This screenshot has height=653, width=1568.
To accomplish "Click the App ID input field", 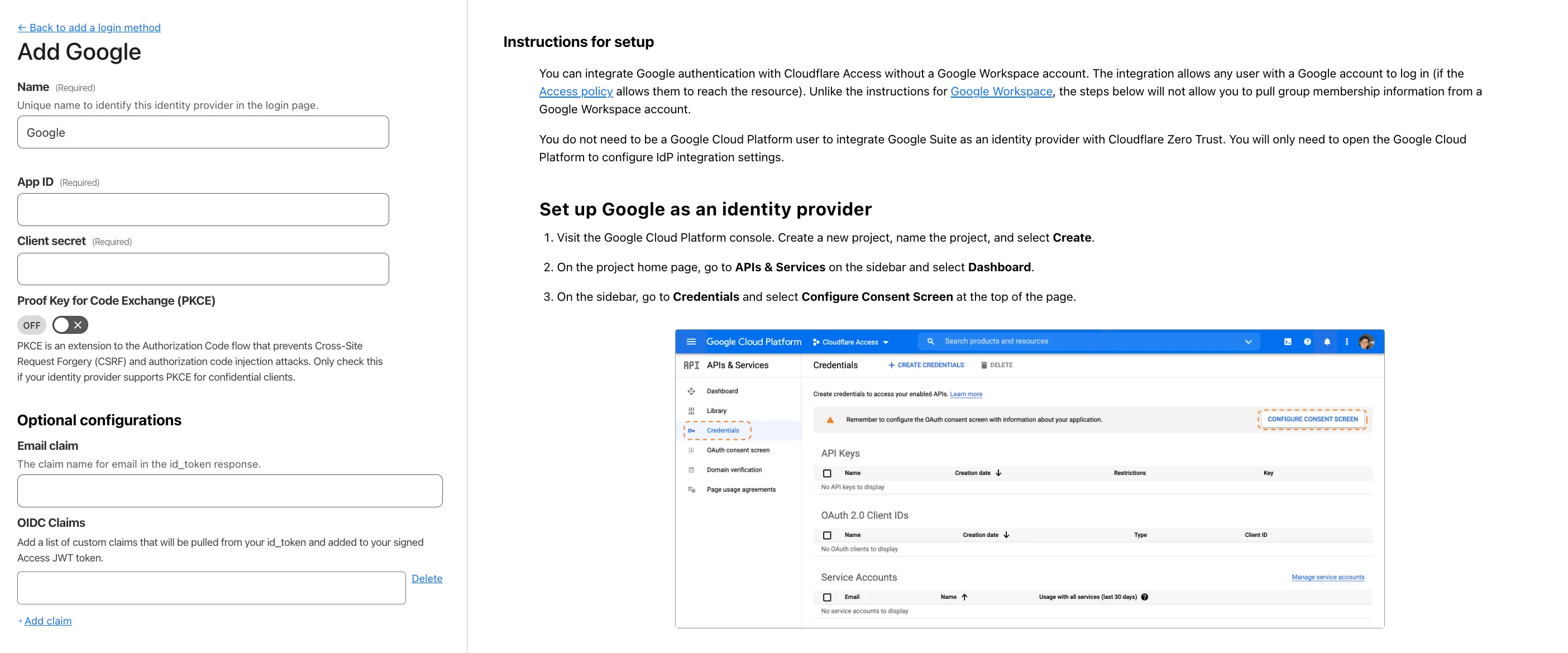I will (203, 209).
